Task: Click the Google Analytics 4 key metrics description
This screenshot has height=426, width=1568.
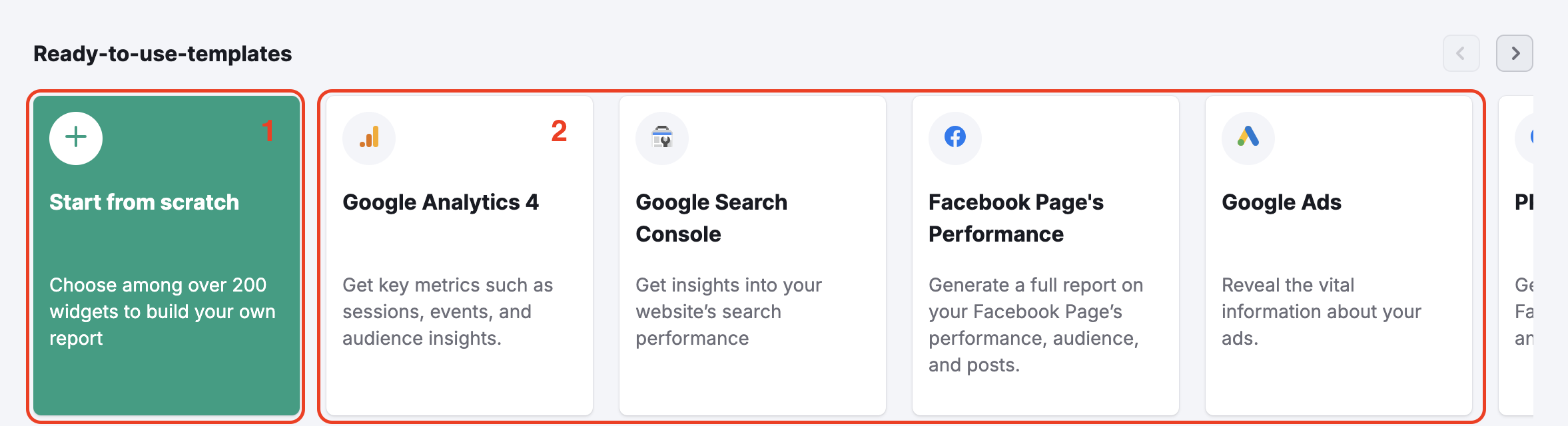Action: [x=447, y=312]
